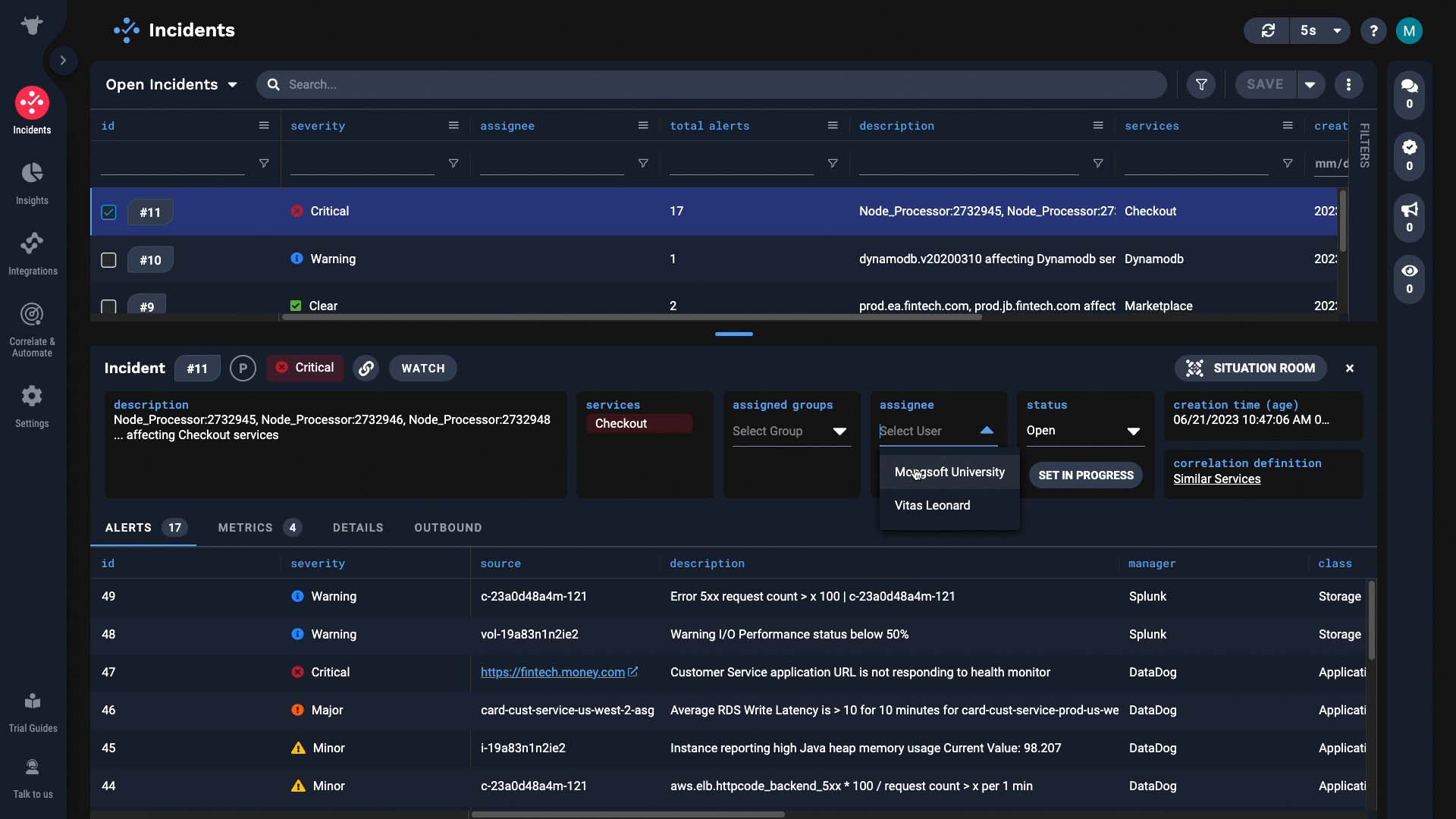The width and height of the screenshot is (1456, 819).
Task: Open the total alerts column menu
Action: pyautogui.click(x=832, y=126)
